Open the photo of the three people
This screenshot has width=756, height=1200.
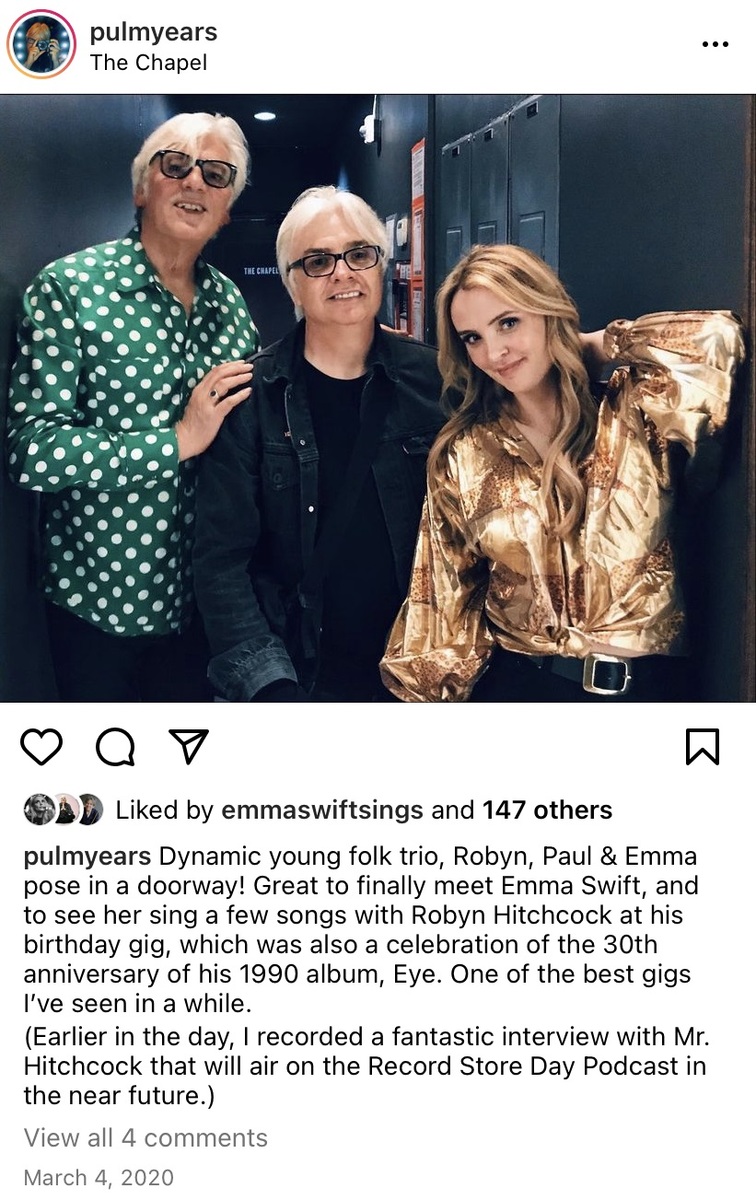pos(378,398)
